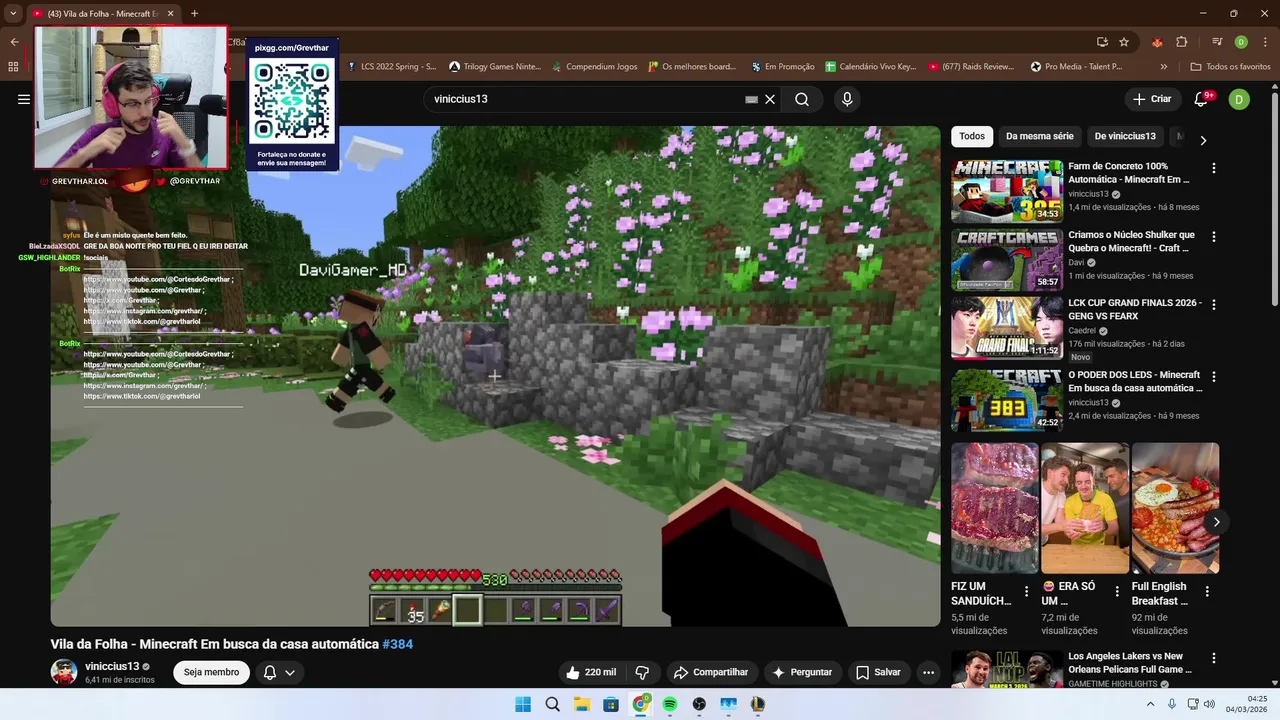The width and height of the screenshot is (1280, 720).
Task: Expand hidden bookmarks with double chevron
Action: click(x=1164, y=67)
